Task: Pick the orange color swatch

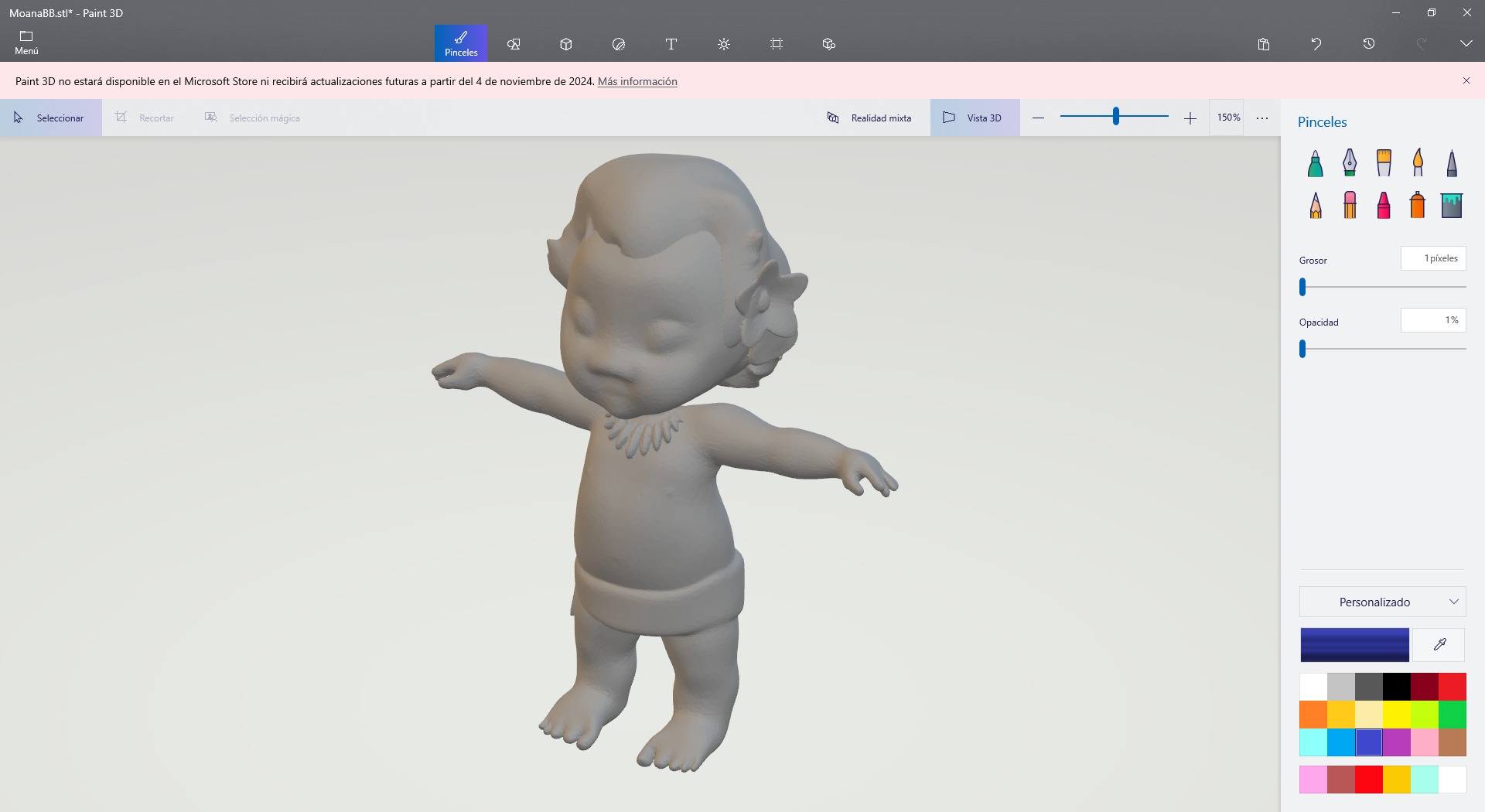Action: [1313, 715]
